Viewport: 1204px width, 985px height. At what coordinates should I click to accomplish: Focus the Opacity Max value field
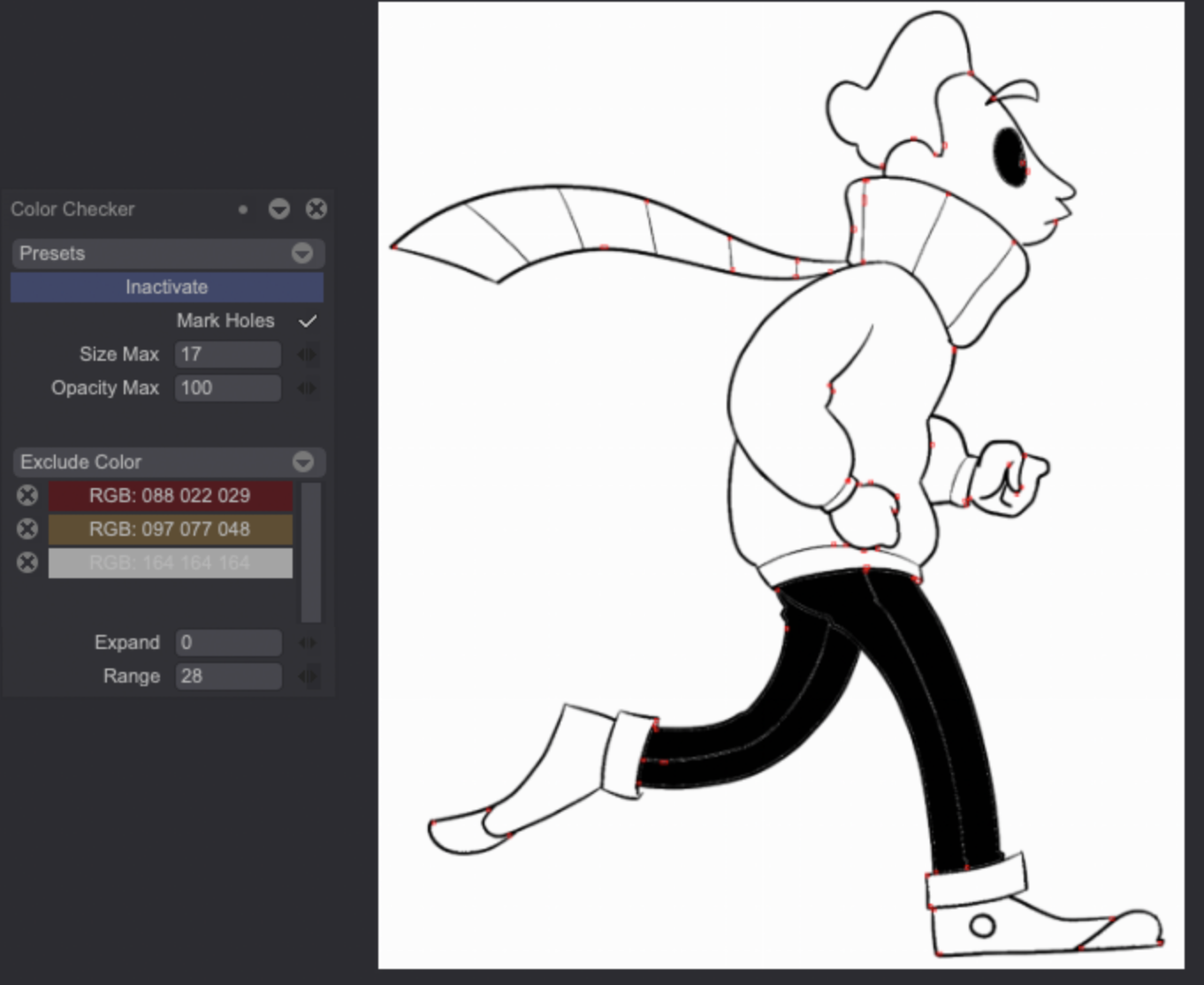coord(227,388)
